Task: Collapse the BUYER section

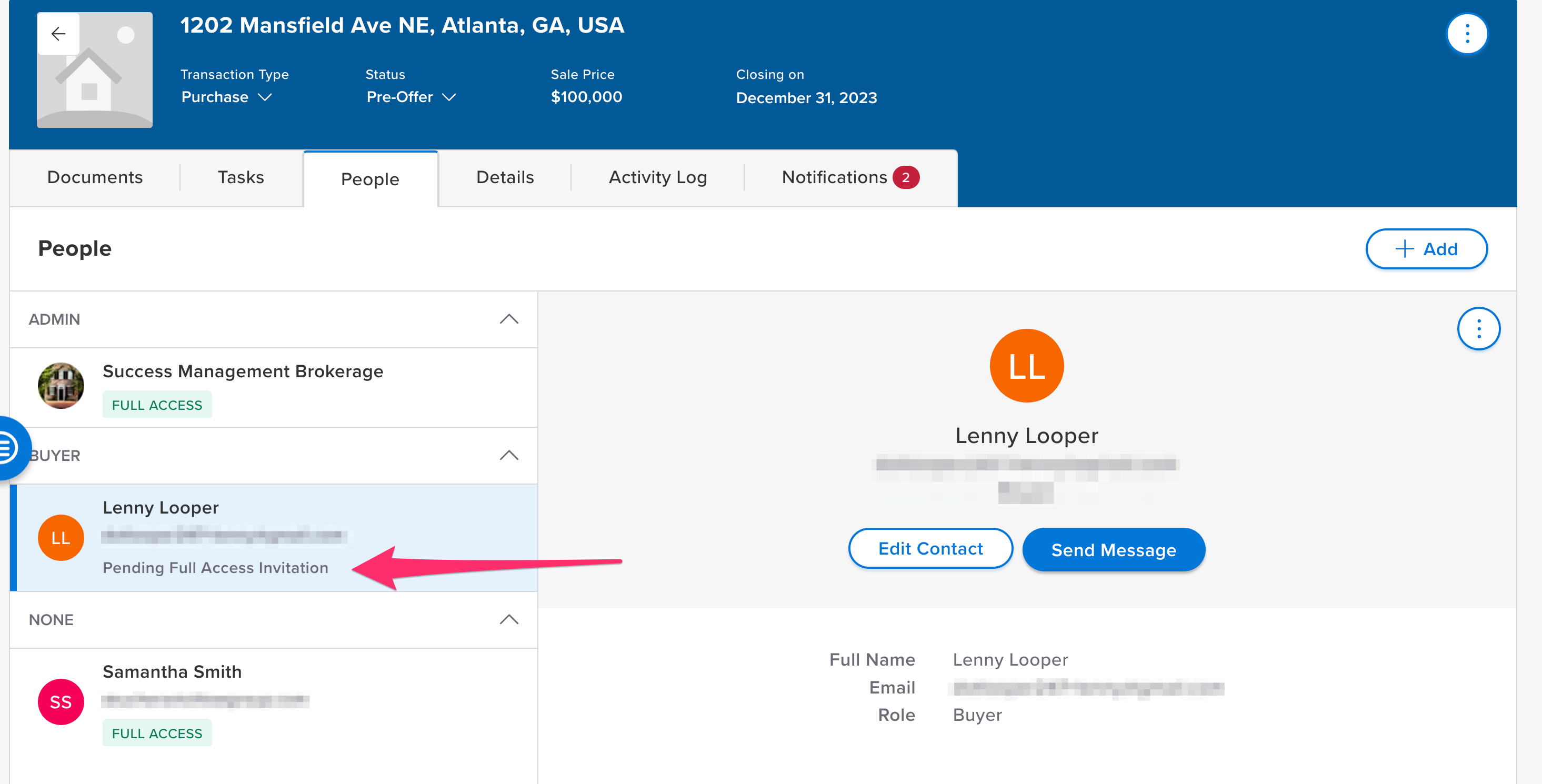Action: point(508,456)
